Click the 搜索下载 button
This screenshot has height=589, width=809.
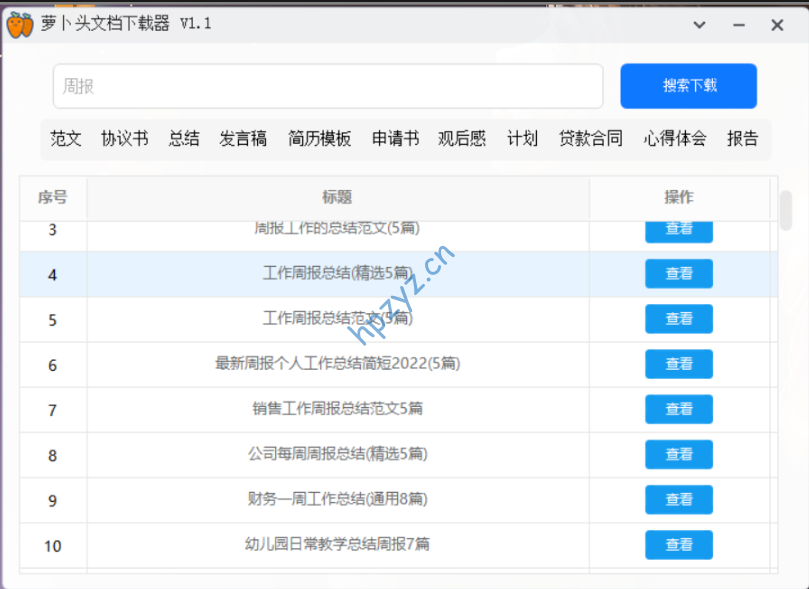(688, 86)
